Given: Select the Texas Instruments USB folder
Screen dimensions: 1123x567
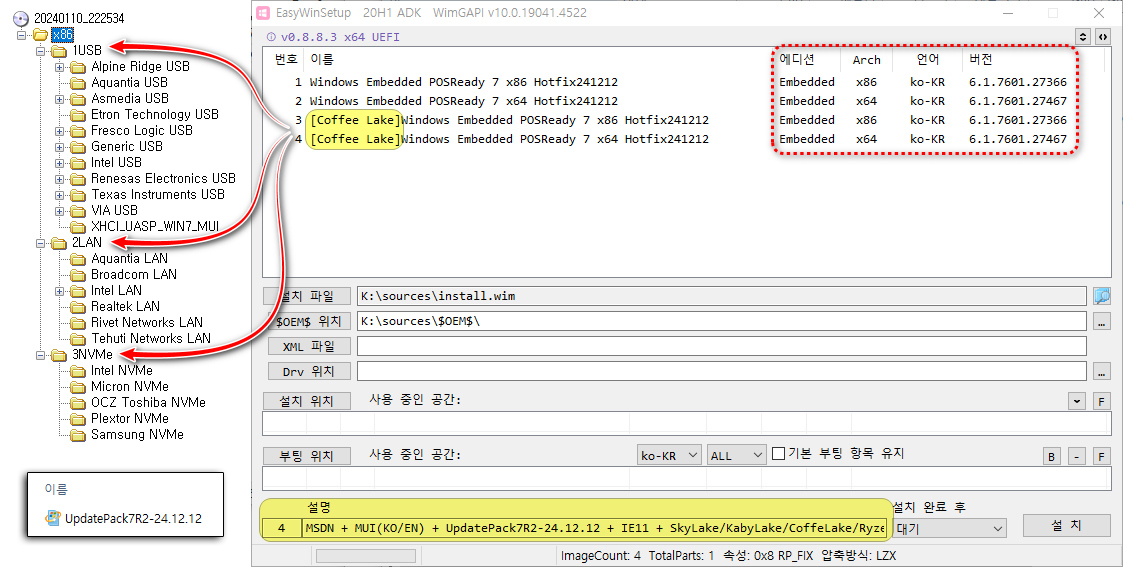Looking at the screenshot, I should click(158, 195).
